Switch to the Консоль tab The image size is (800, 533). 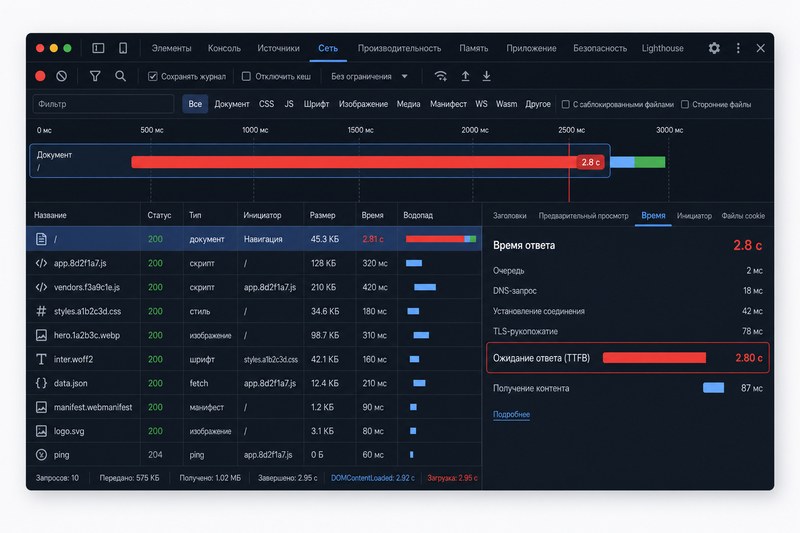coord(224,48)
